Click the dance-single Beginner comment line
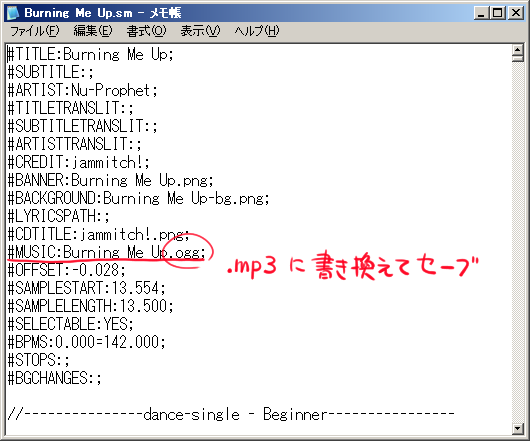The width and height of the screenshot is (530, 441). pos(231,414)
